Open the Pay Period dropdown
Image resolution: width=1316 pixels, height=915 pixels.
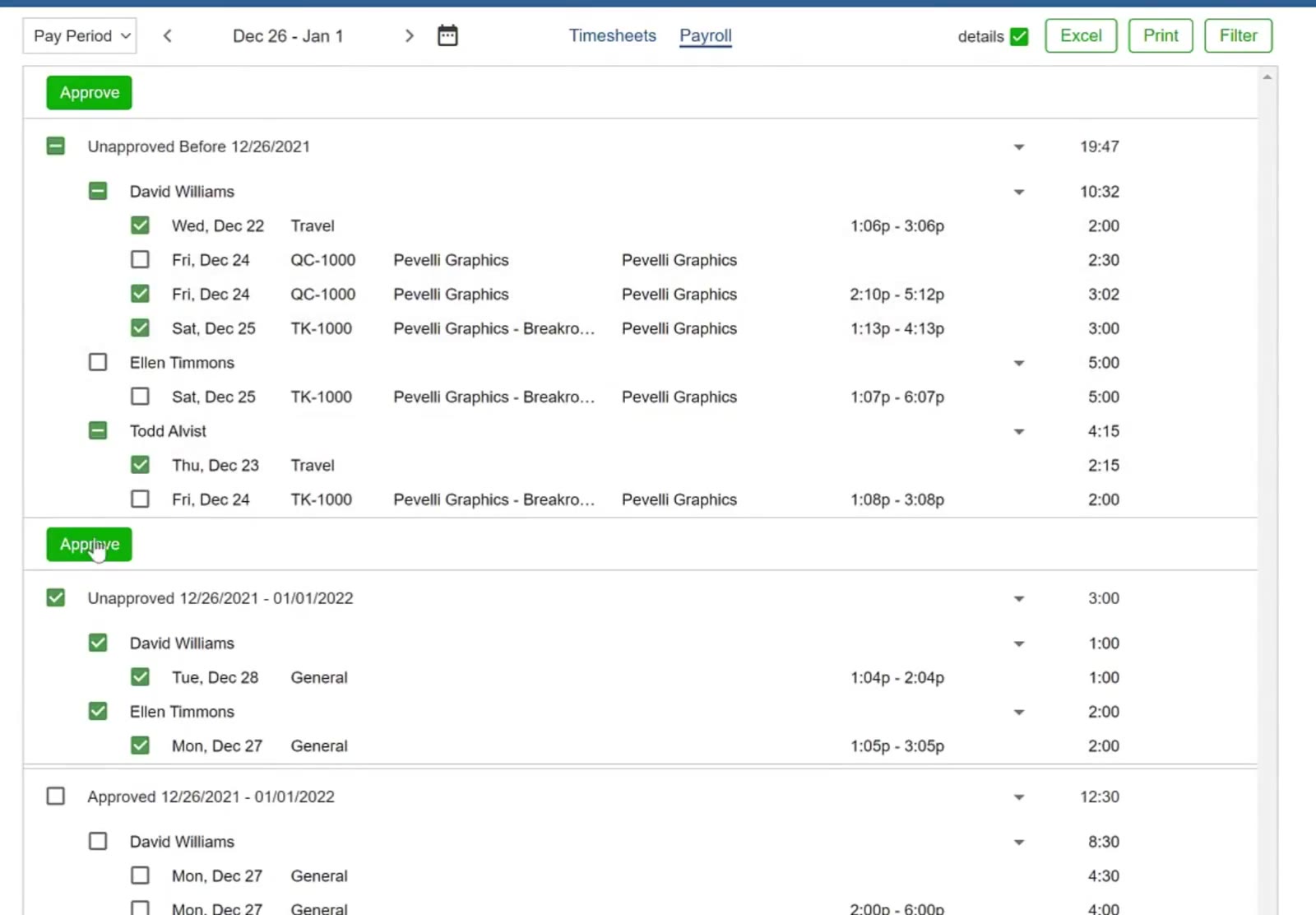80,35
